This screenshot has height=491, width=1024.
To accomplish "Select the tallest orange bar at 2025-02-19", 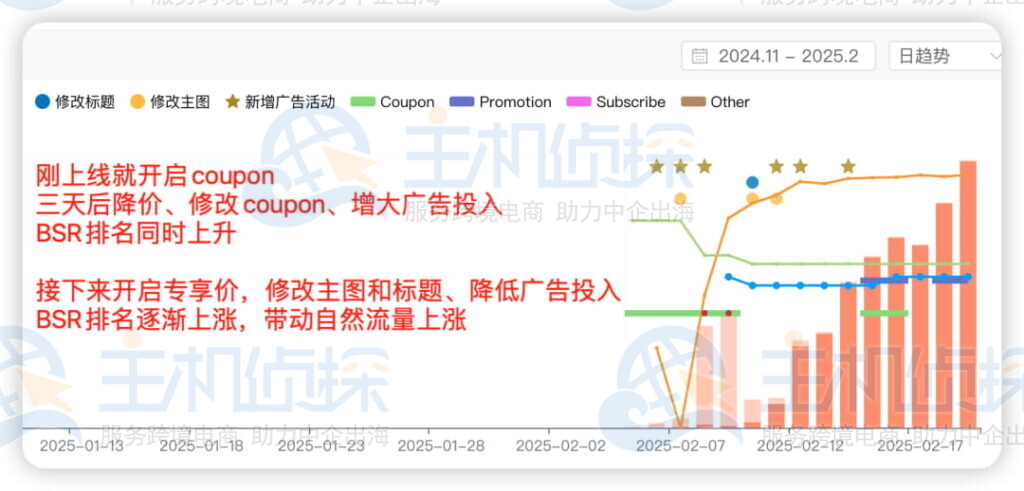I will (x=968, y=294).
